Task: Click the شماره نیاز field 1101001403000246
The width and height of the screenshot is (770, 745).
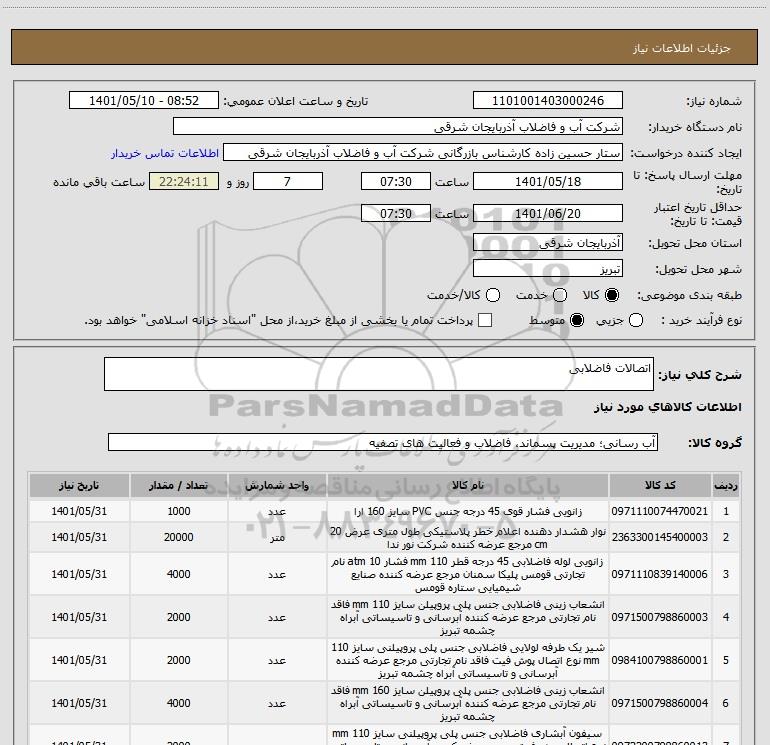Action: tap(548, 101)
